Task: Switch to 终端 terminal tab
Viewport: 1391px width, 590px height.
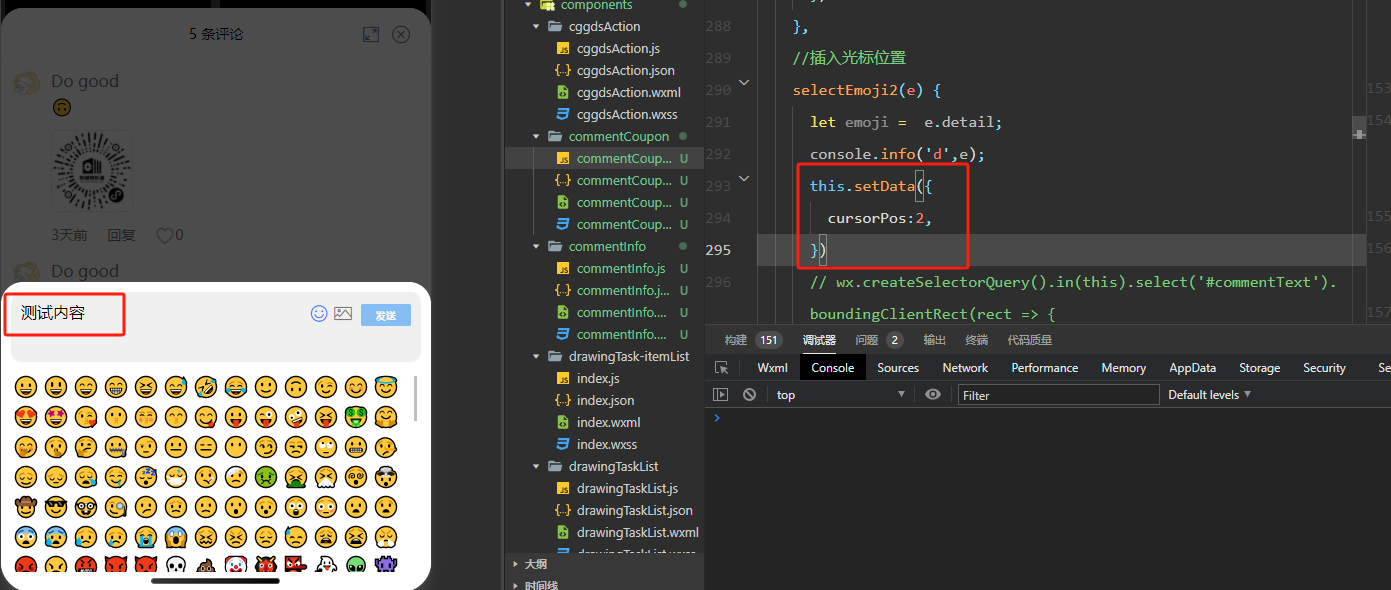Action: (976, 340)
